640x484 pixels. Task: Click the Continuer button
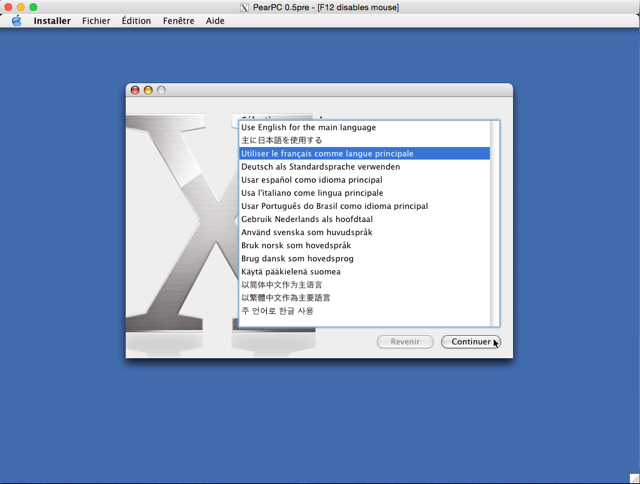point(471,342)
